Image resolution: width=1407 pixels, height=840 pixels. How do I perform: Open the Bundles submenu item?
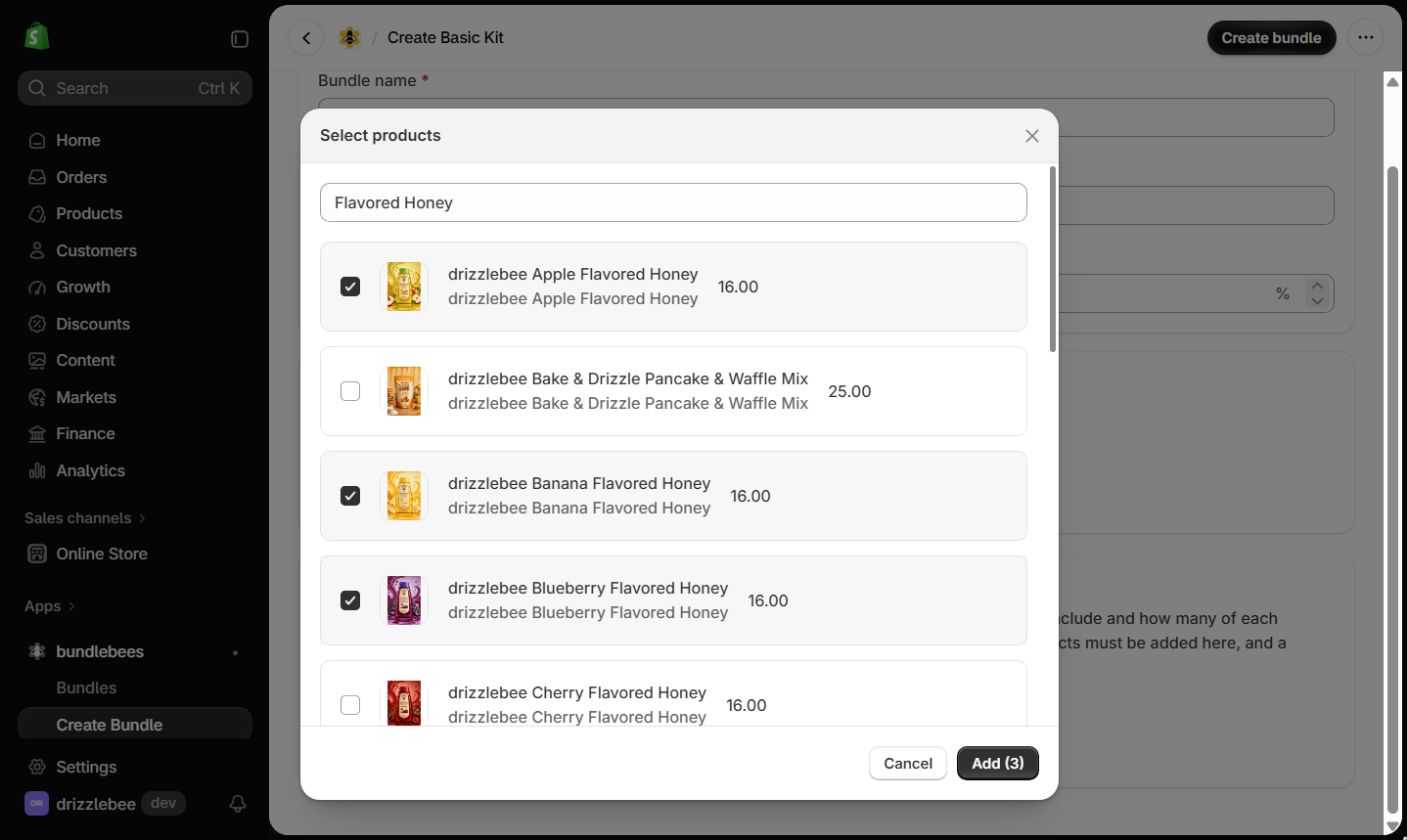[x=135, y=688]
